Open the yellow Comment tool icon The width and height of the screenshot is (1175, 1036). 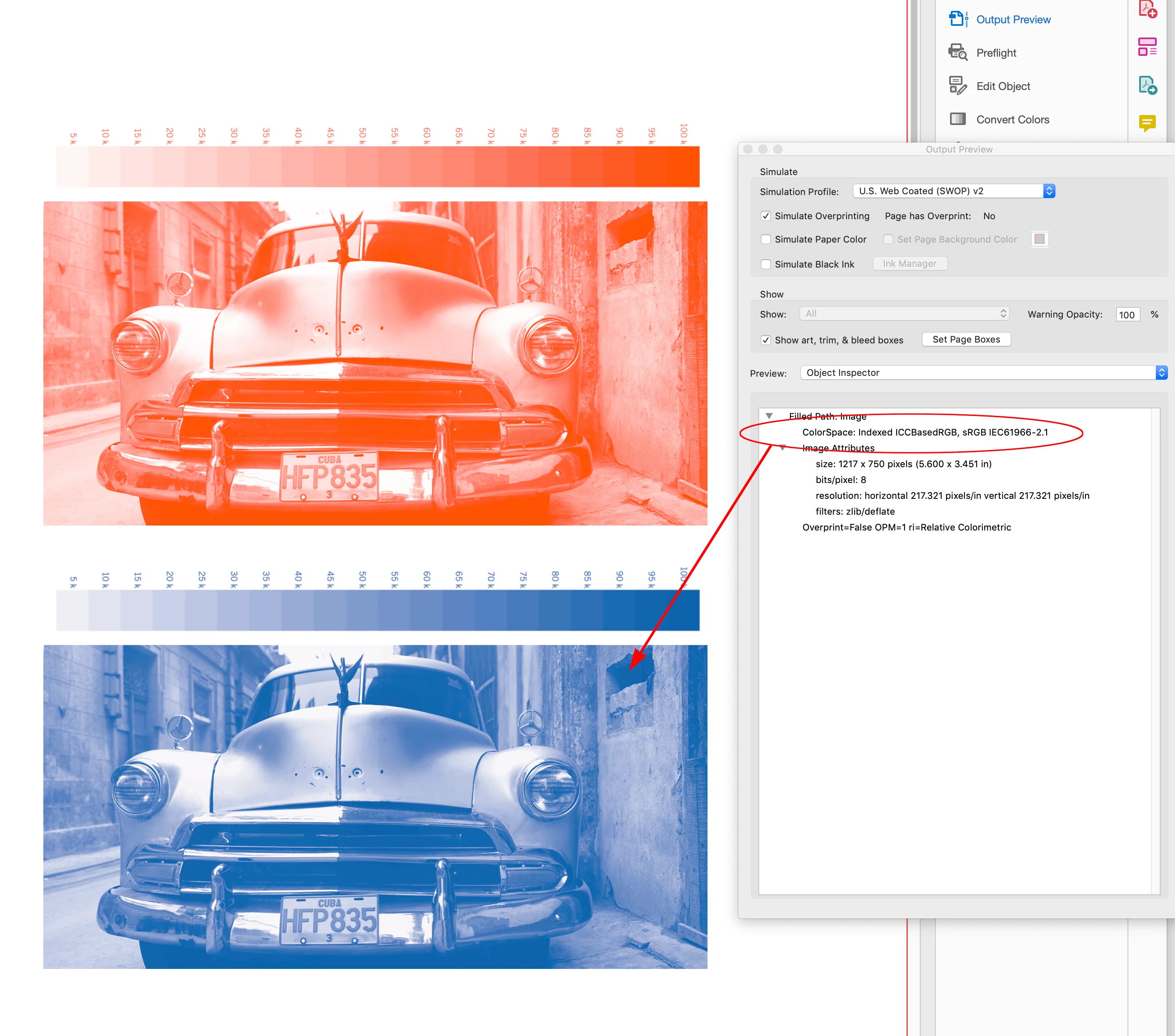coord(1147,123)
